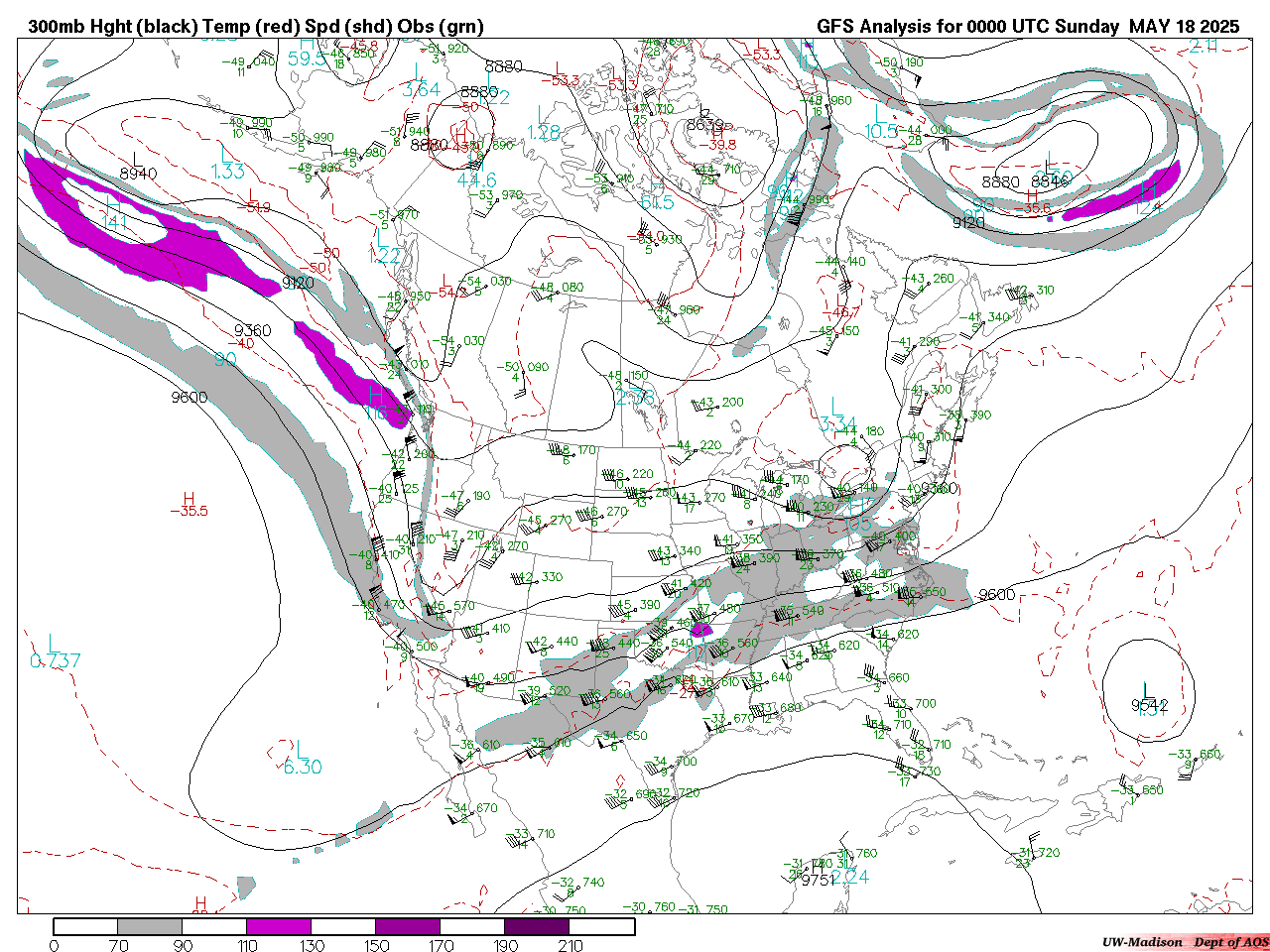Click the cyan 2.24 value

tap(850, 877)
